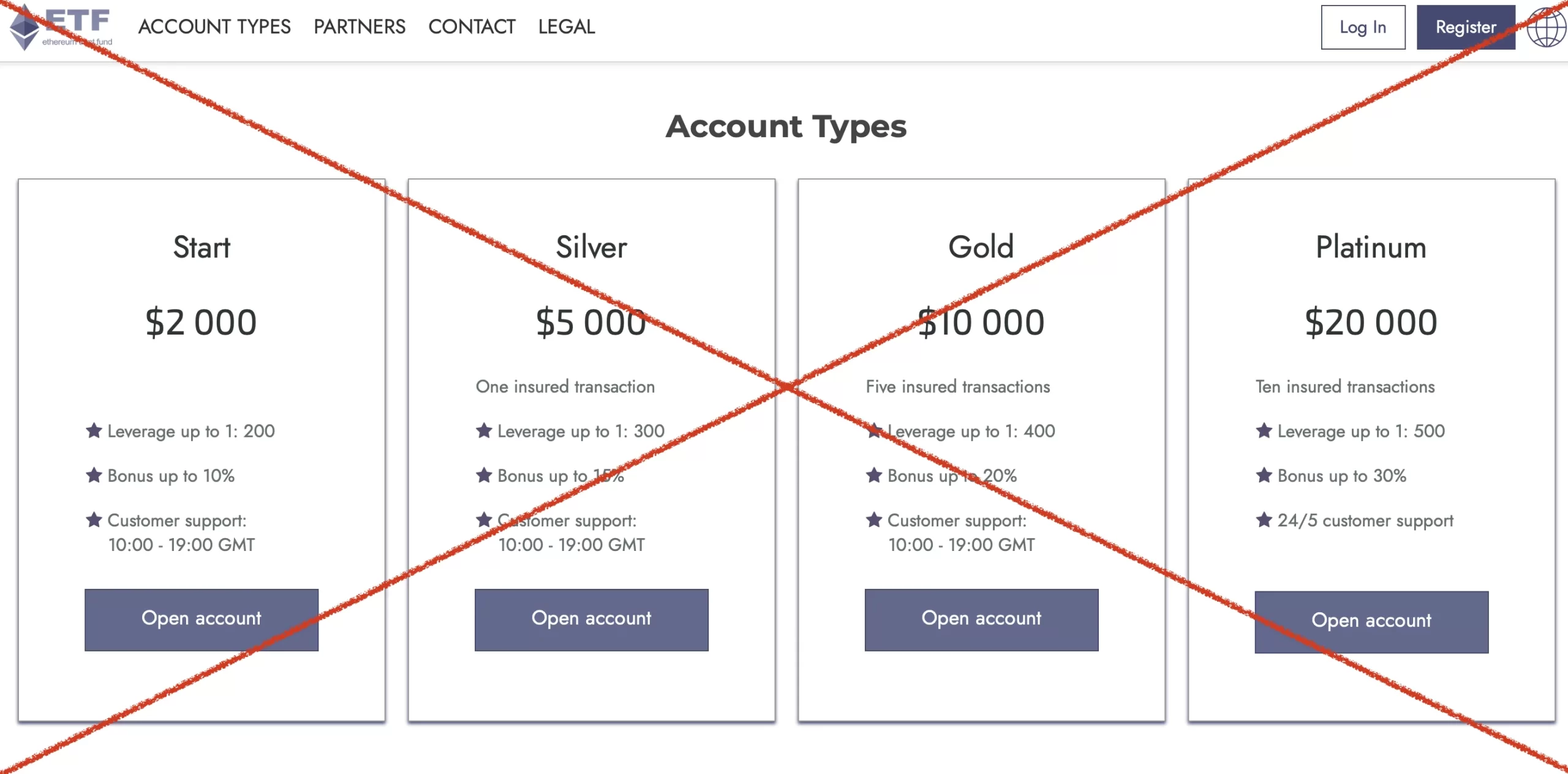Click star icon beside Leverage 1:200
Screen dimensions: 1568x774
[x=94, y=431]
